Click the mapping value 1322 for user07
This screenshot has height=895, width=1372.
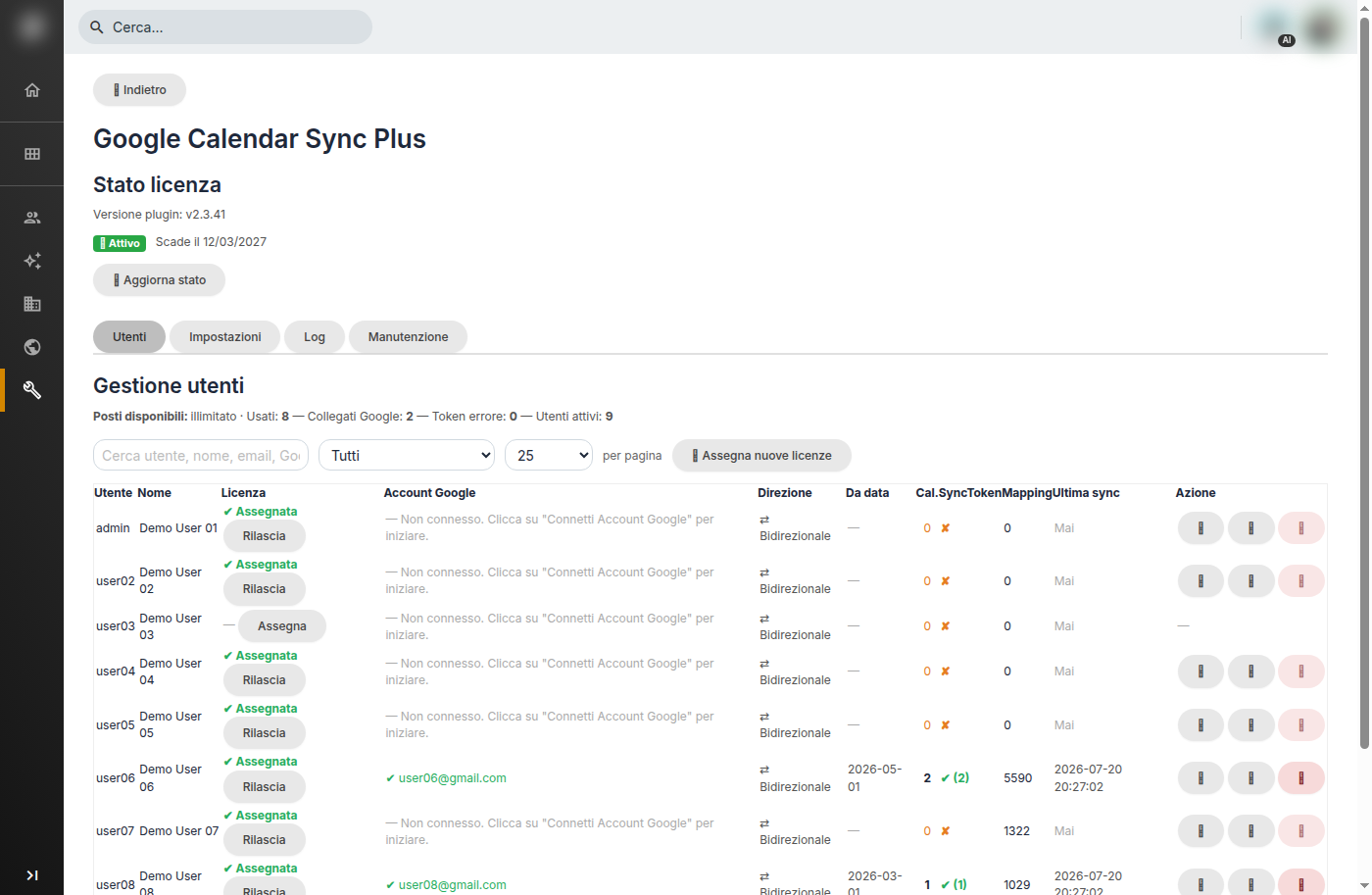coord(1016,831)
